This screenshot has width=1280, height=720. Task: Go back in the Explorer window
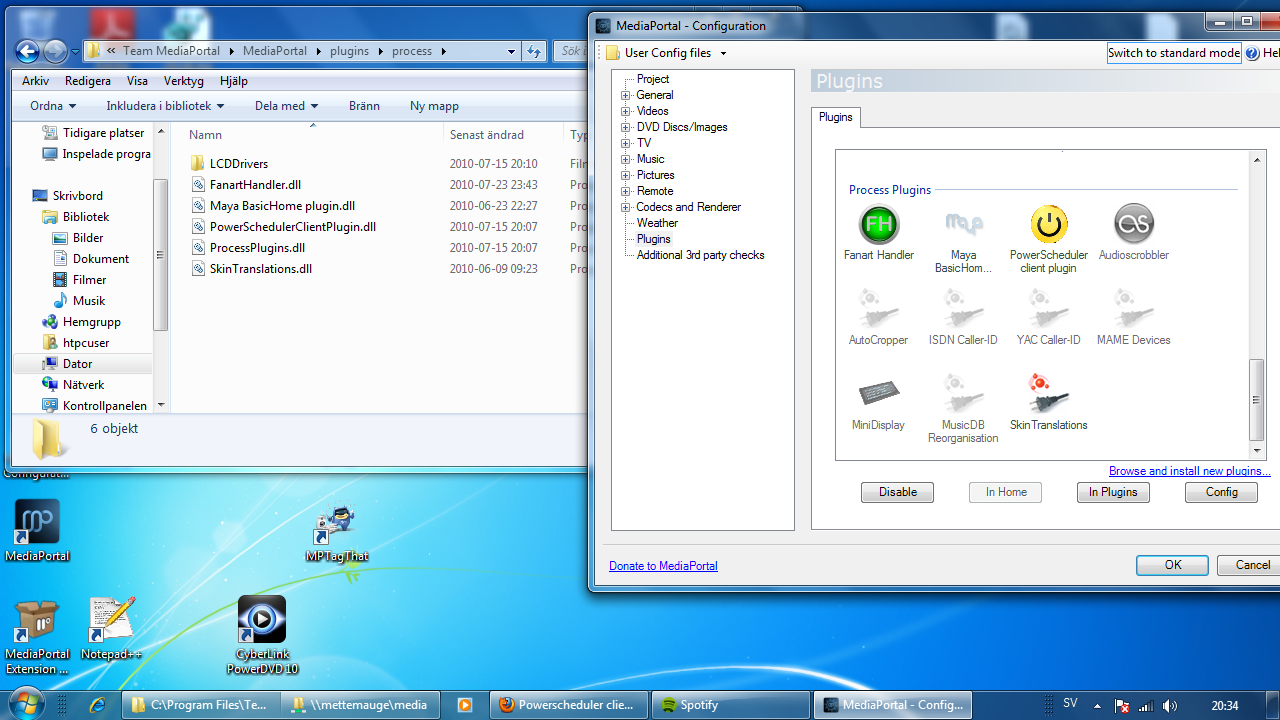pos(28,51)
